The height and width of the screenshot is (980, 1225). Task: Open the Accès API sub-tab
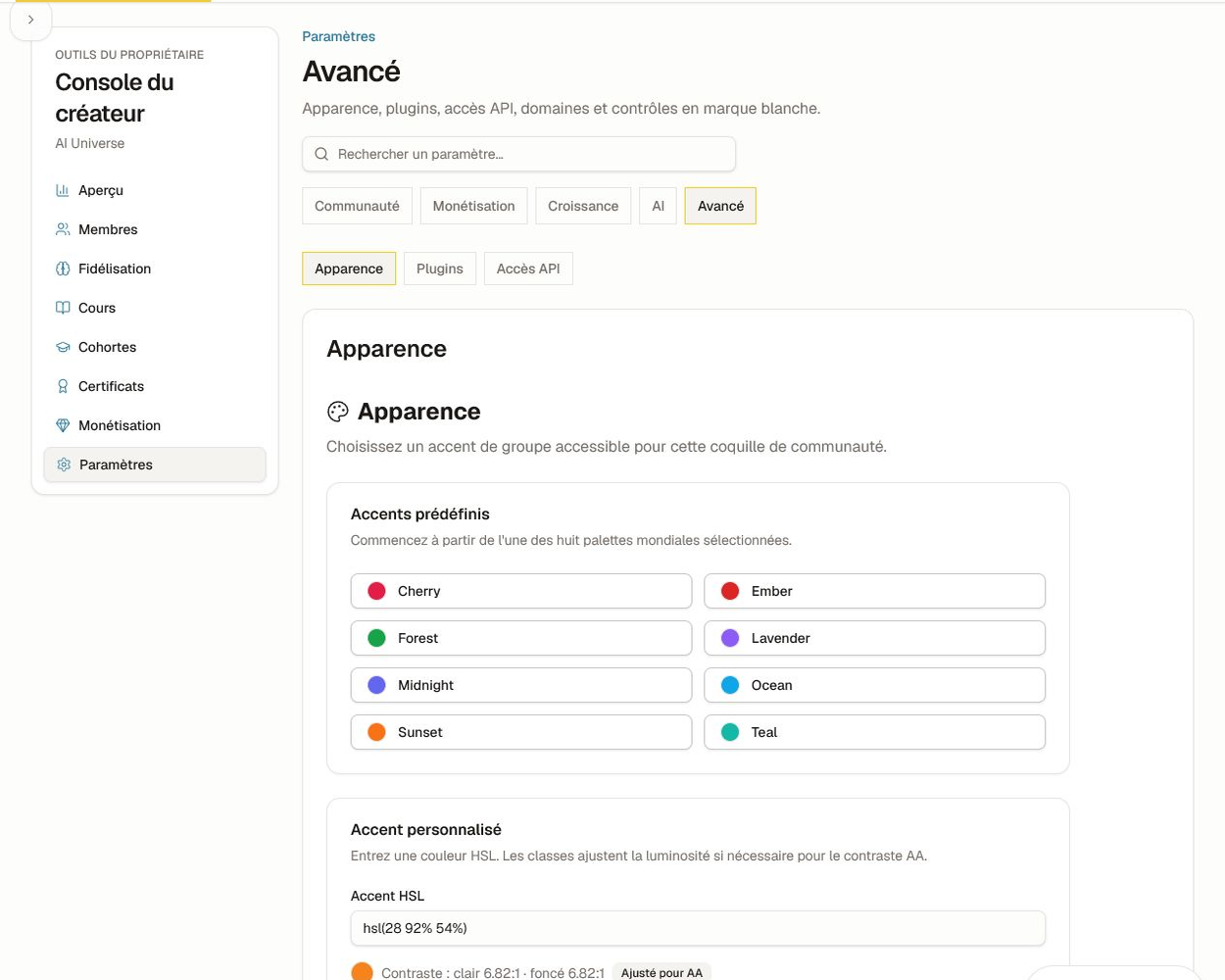coord(528,269)
